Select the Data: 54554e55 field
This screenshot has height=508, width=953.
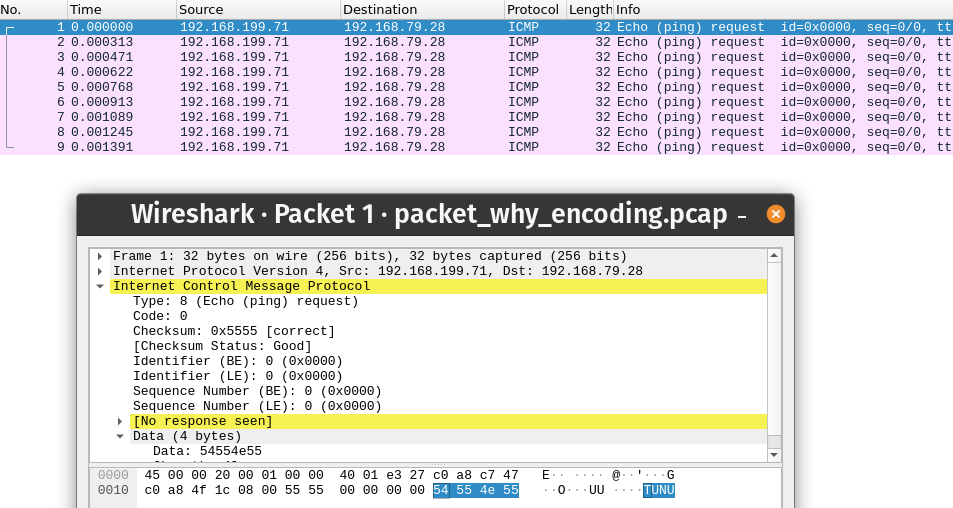tap(207, 451)
